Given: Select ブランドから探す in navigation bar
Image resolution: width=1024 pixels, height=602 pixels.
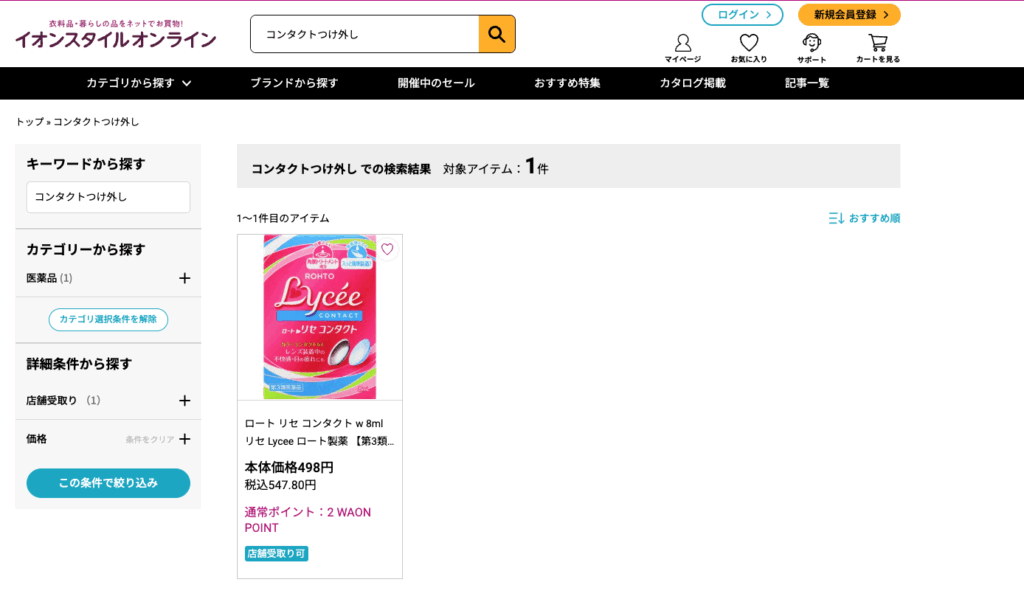Looking at the screenshot, I should (294, 83).
